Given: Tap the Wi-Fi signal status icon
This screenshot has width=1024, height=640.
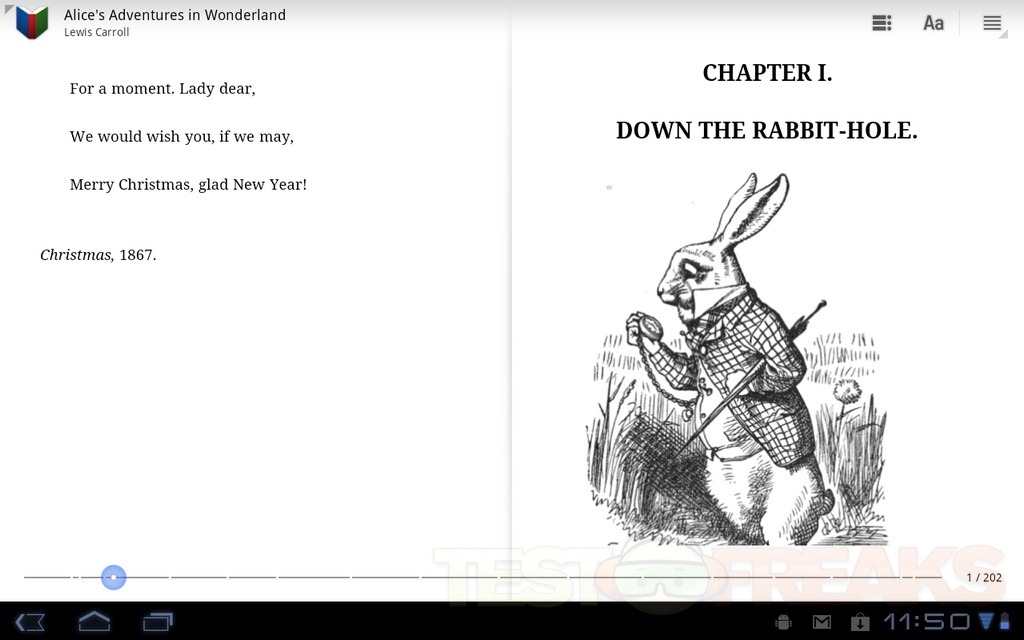Looking at the screenshot, I should click(987, 621).
